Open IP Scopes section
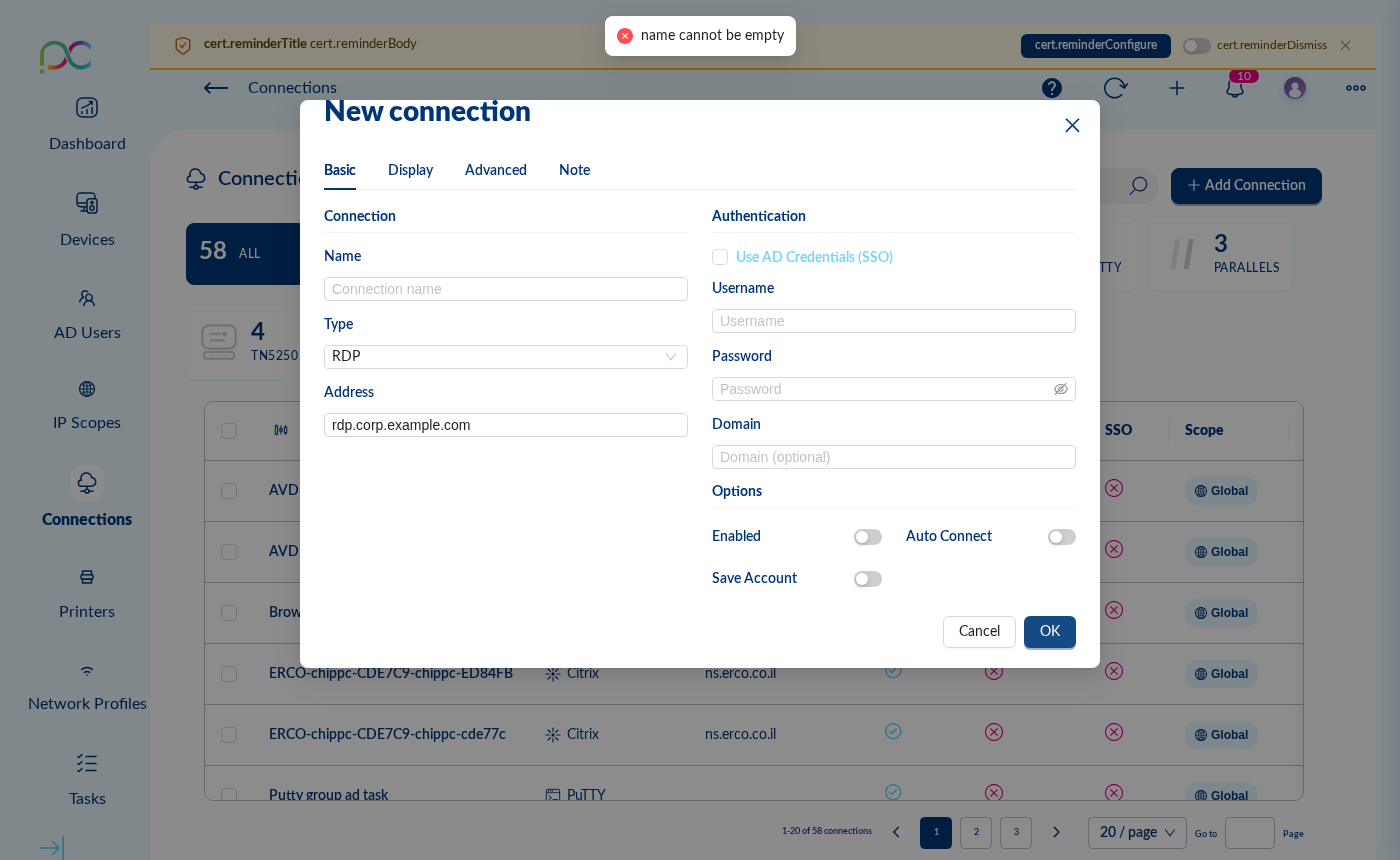Image resolution: width=1400 pixels, height=860 pixels. pos(87,404)
